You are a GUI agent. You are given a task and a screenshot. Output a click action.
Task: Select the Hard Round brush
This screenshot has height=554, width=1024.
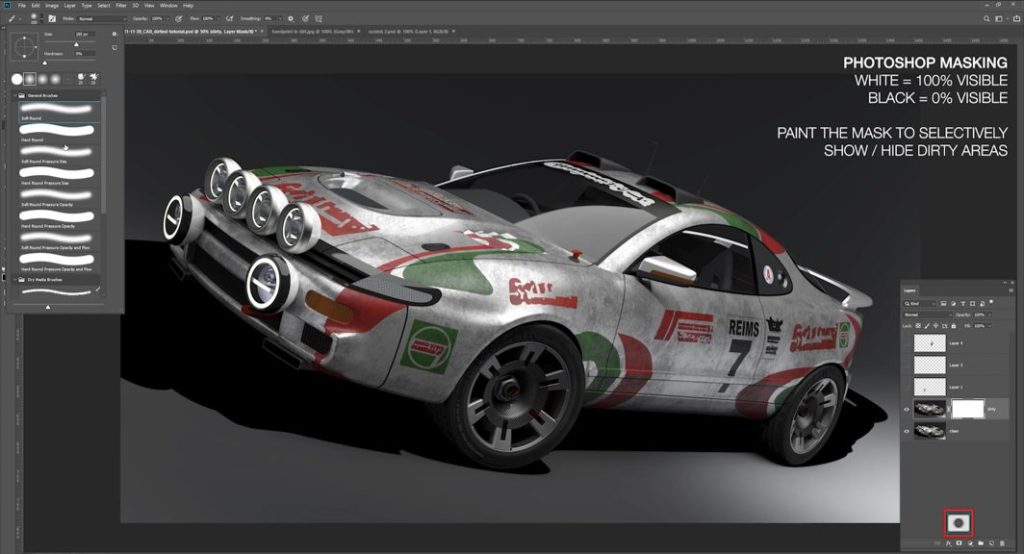click(59, 133)
